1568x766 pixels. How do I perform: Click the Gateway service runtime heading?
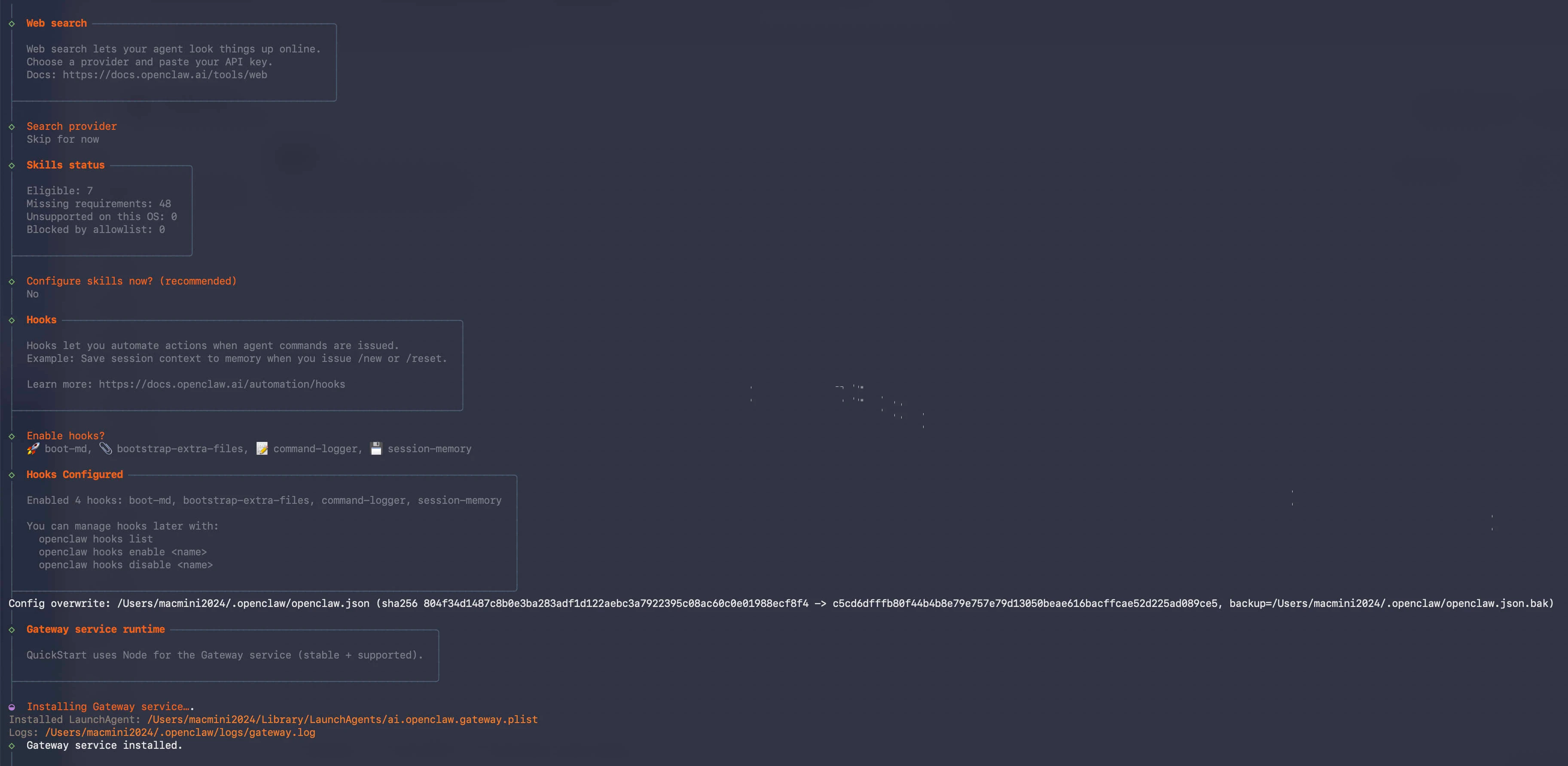95,630
